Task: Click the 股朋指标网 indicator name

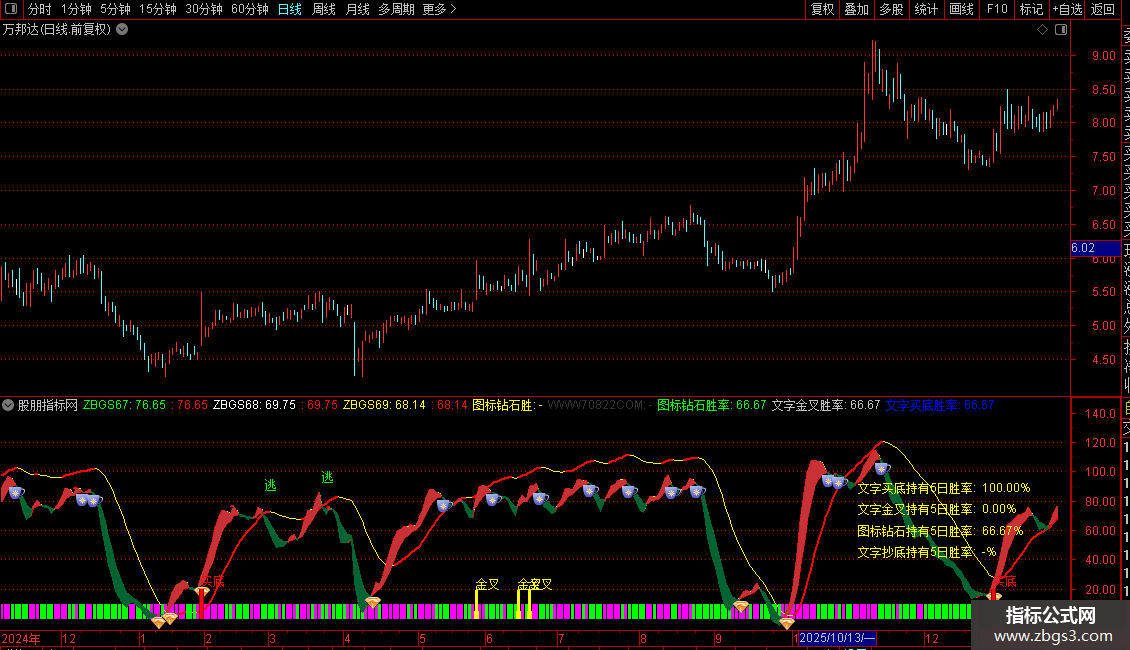Action: tap(48, 405)
